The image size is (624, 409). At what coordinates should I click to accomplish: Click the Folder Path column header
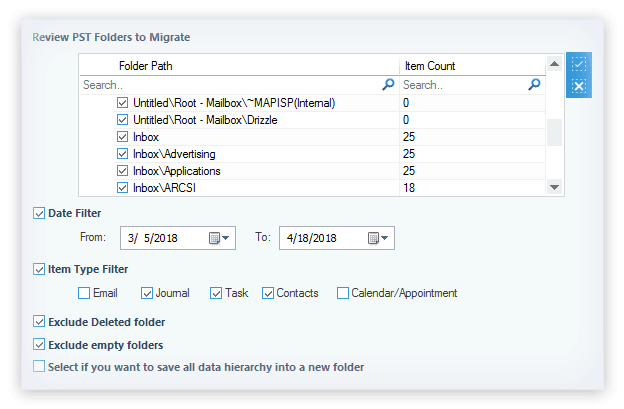(240, 65)
